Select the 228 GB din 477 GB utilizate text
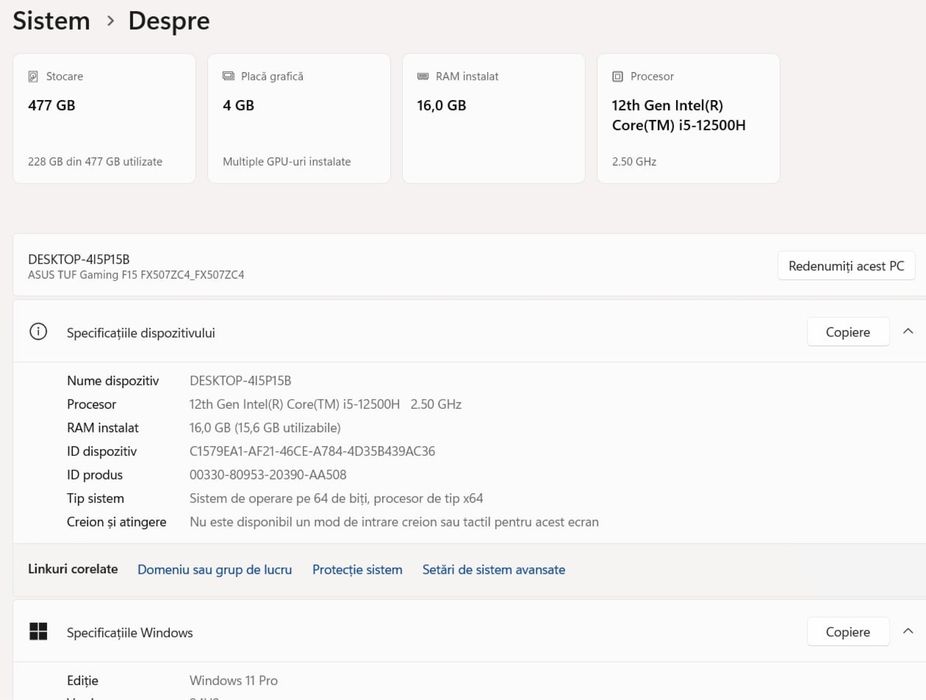 tap(95, 161)
